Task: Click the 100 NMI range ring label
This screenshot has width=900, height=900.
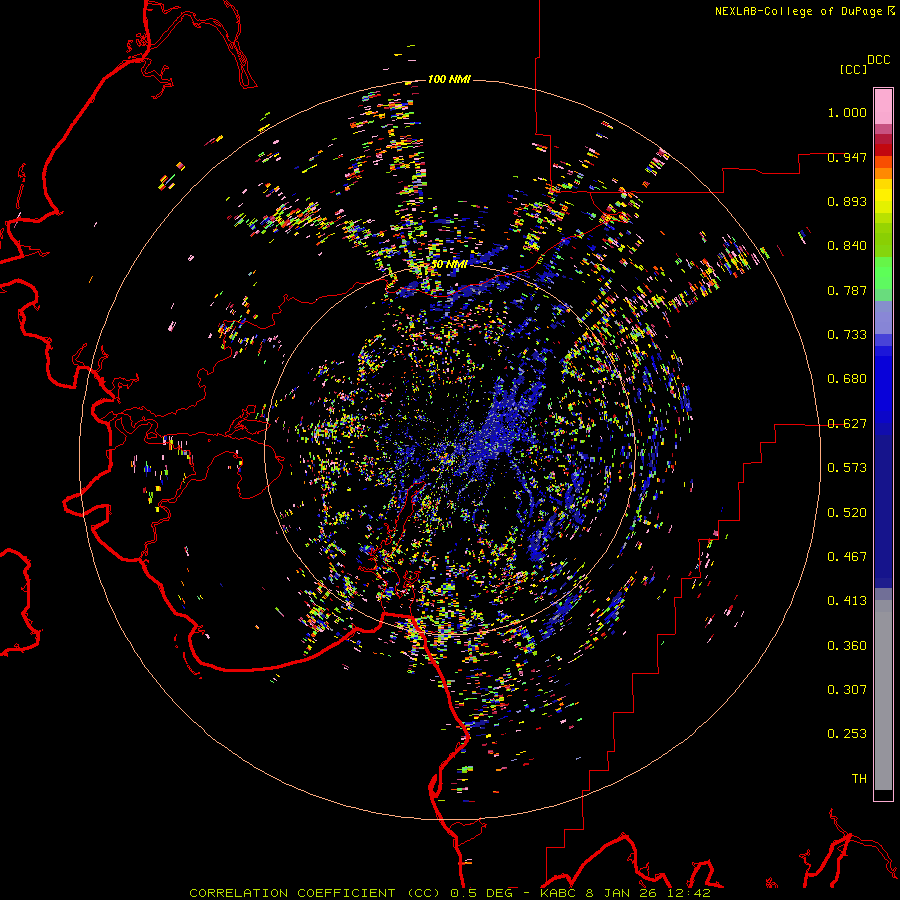Action: pos(449,79)
